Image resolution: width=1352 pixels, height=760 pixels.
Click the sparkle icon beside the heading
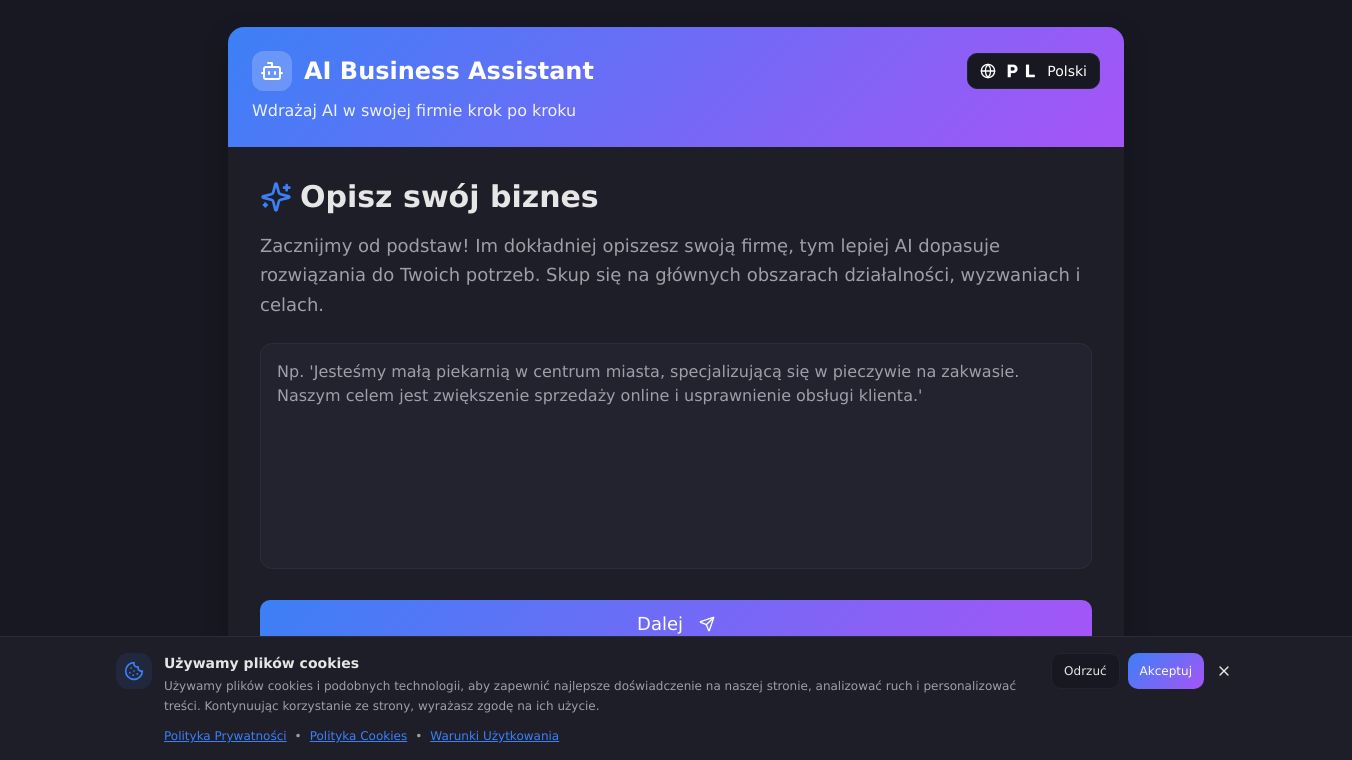pyautogui.click(x=276, y=197)
